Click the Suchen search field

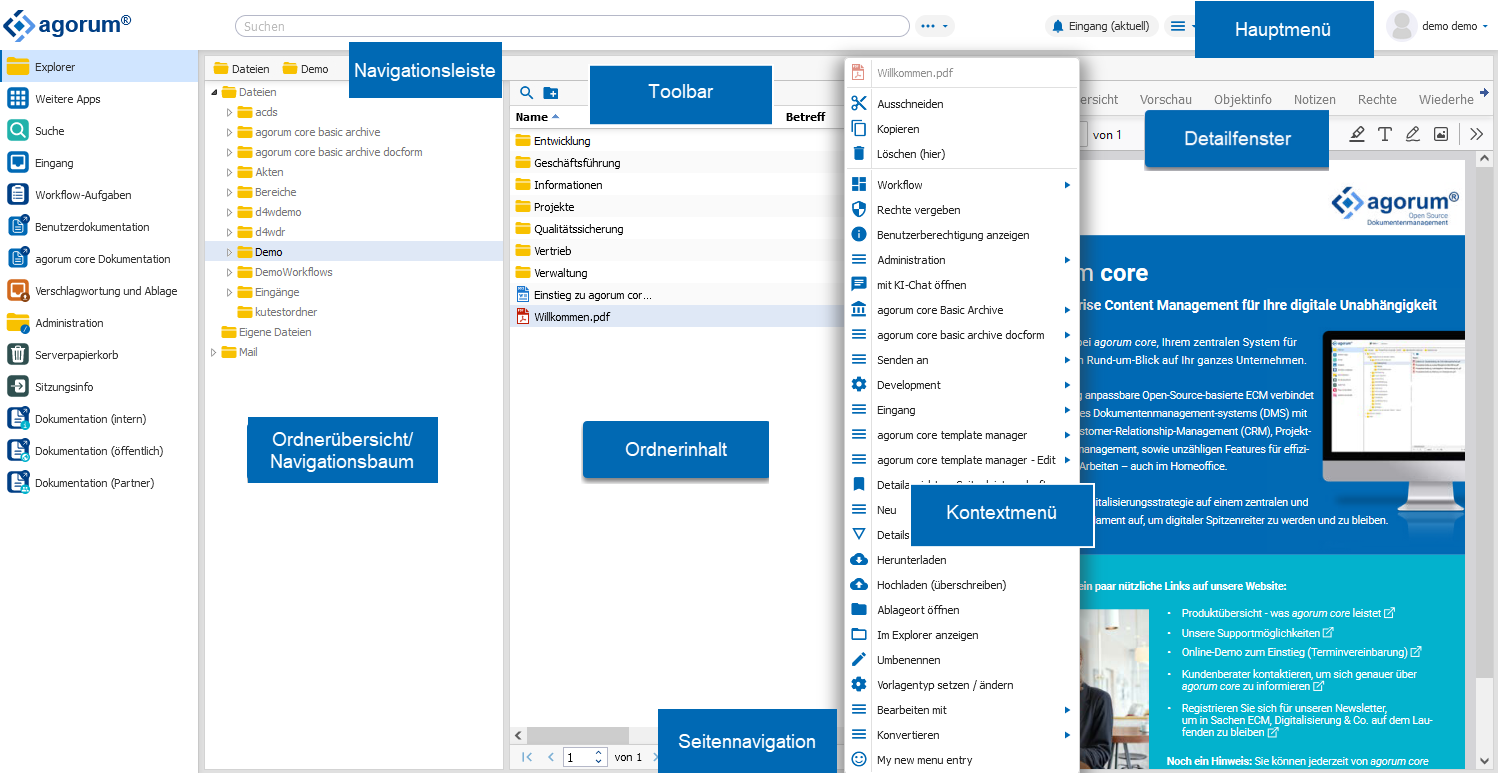click(572, 26)
